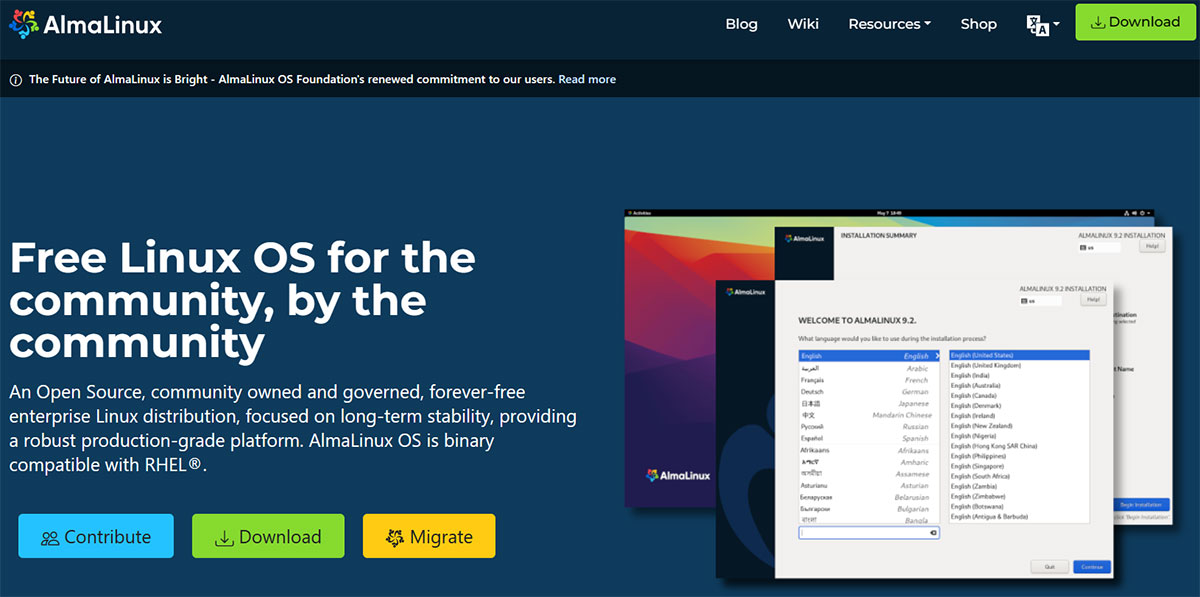Viewport: 1200px width, 597px height.
Task: Click the AlmaLinux logo on the desktop wallpaper screenshot
Action: (677, 475)
